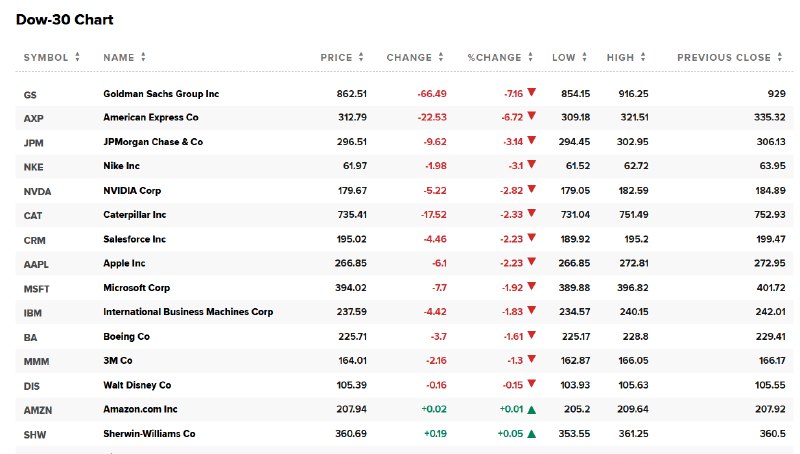Click red down arrow in Apple row

tap(532, 262)
